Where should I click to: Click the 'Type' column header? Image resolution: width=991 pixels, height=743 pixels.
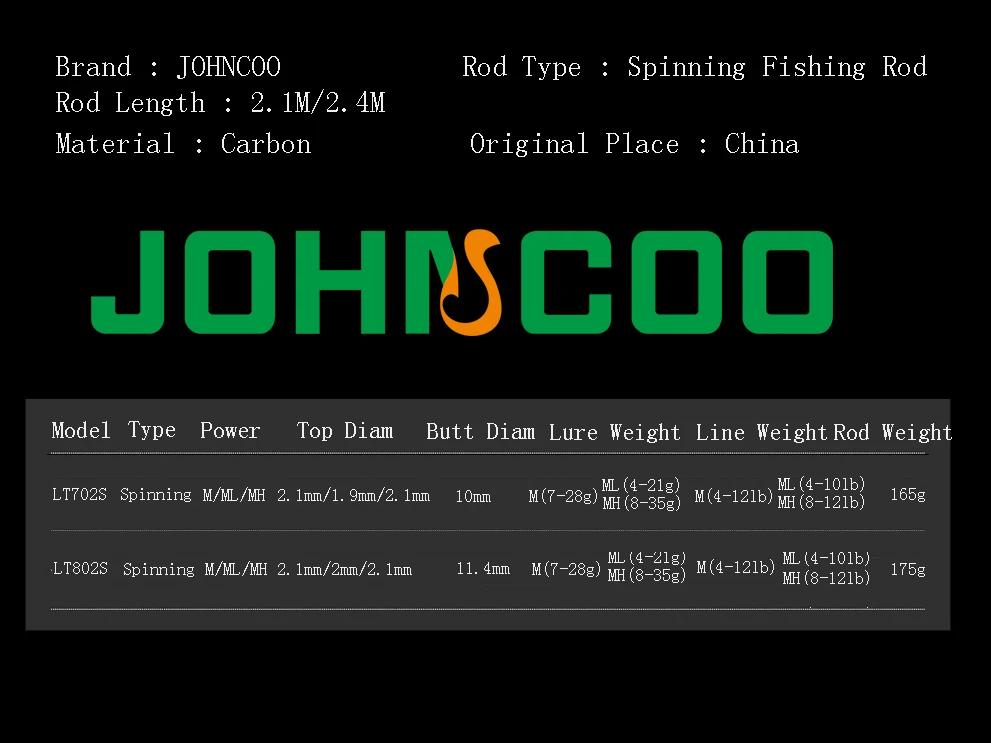[x=152, y=430]
